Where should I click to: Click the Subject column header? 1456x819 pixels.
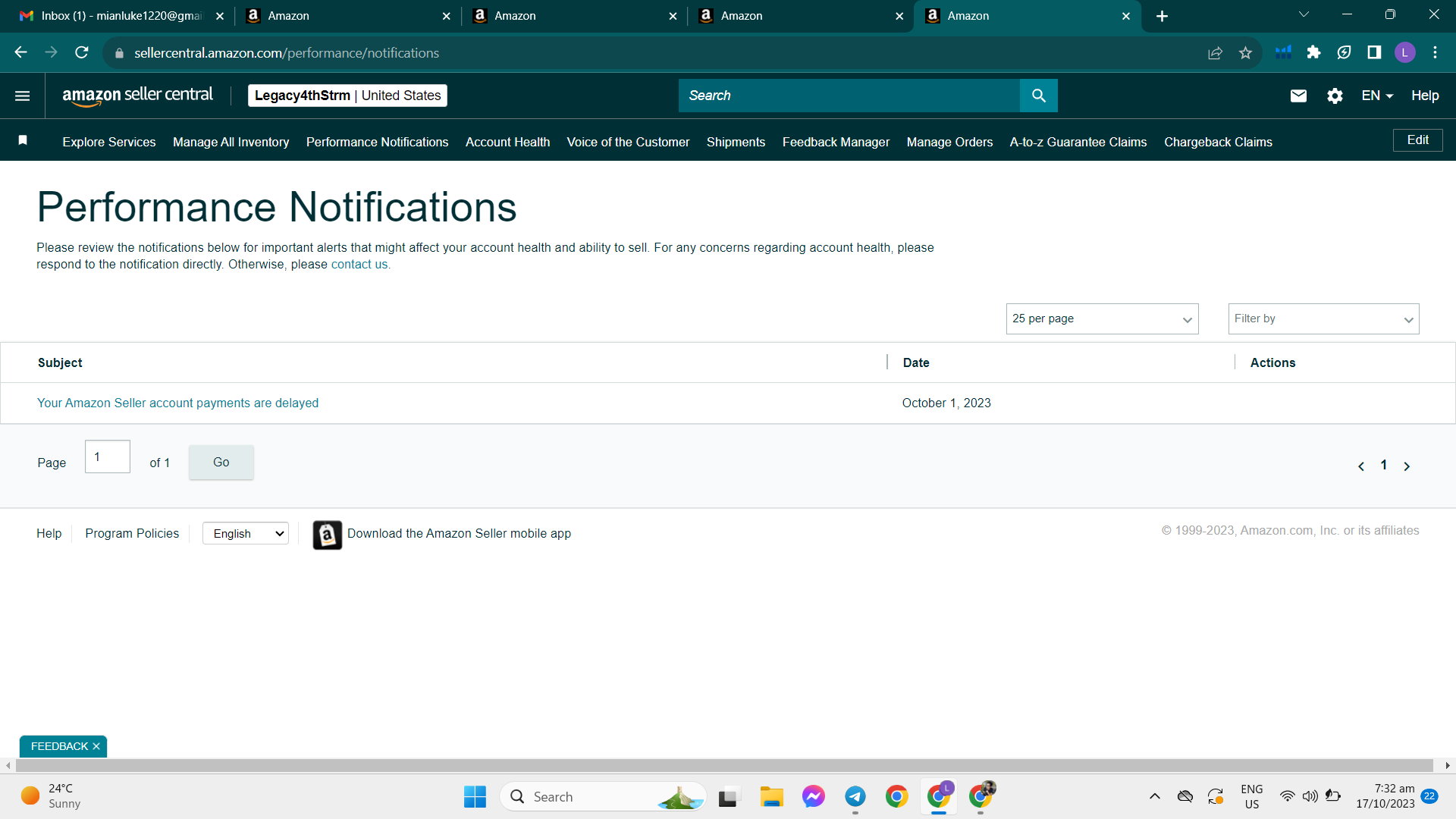coord(60,362)
